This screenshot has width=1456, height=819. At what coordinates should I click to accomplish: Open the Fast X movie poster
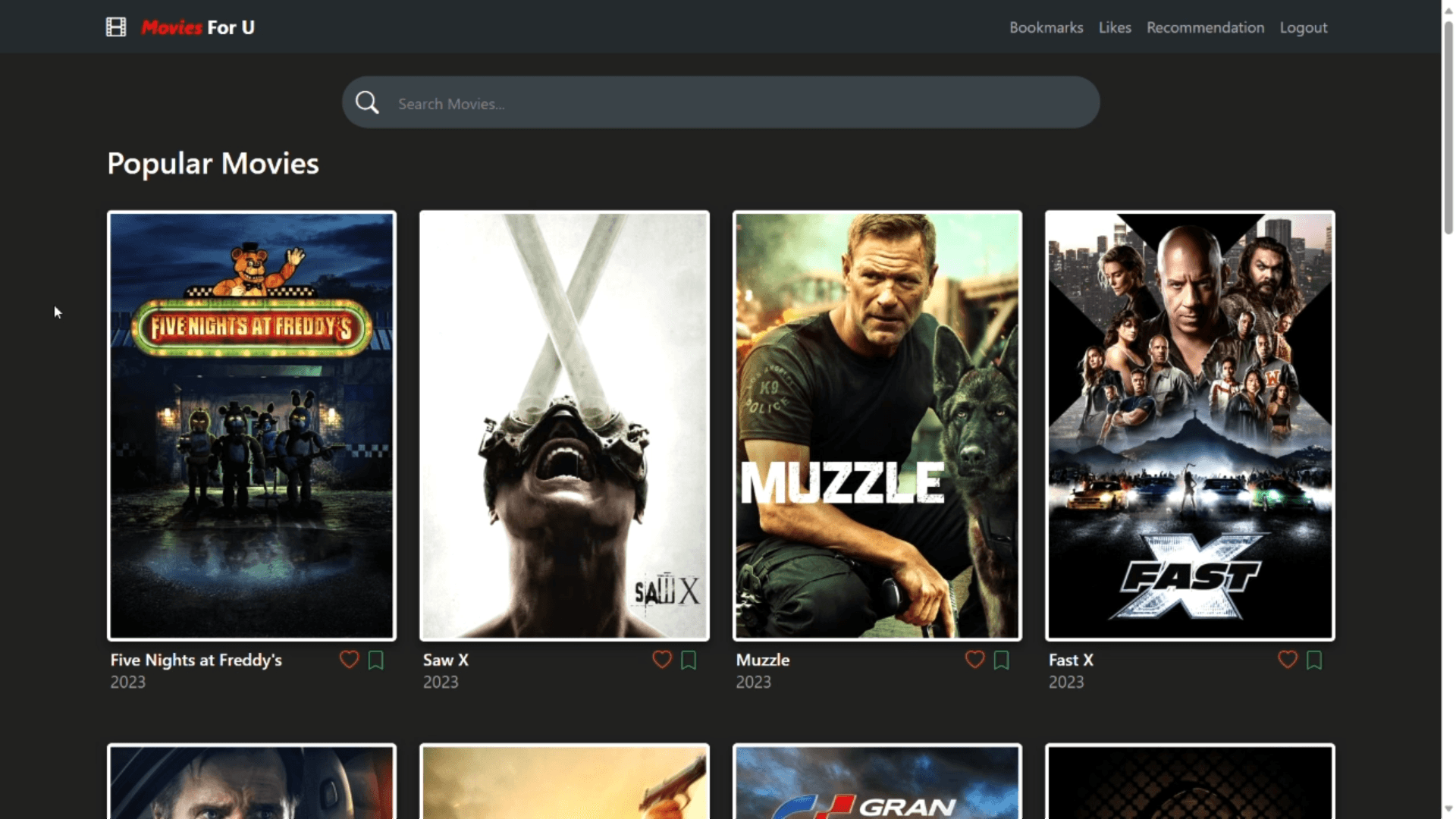pyautogui.click(x=1190, y=426)
